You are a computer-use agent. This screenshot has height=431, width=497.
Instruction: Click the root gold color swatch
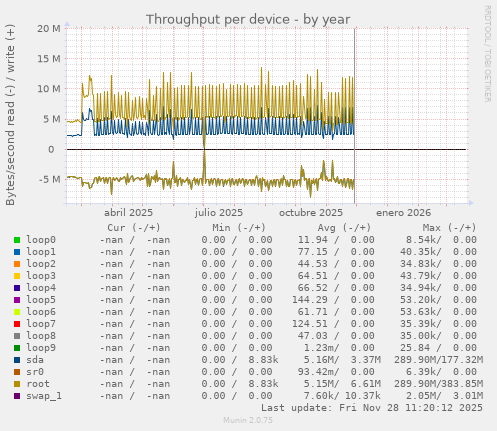[x=17, y=384]
